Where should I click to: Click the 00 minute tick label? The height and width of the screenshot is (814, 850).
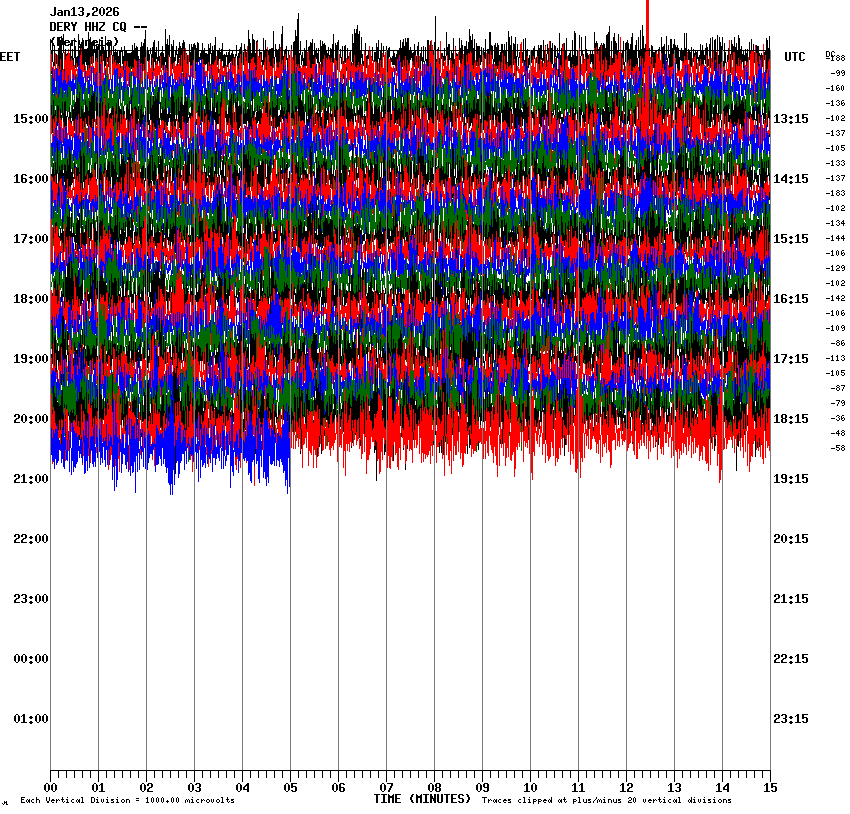tap(51, 788)
